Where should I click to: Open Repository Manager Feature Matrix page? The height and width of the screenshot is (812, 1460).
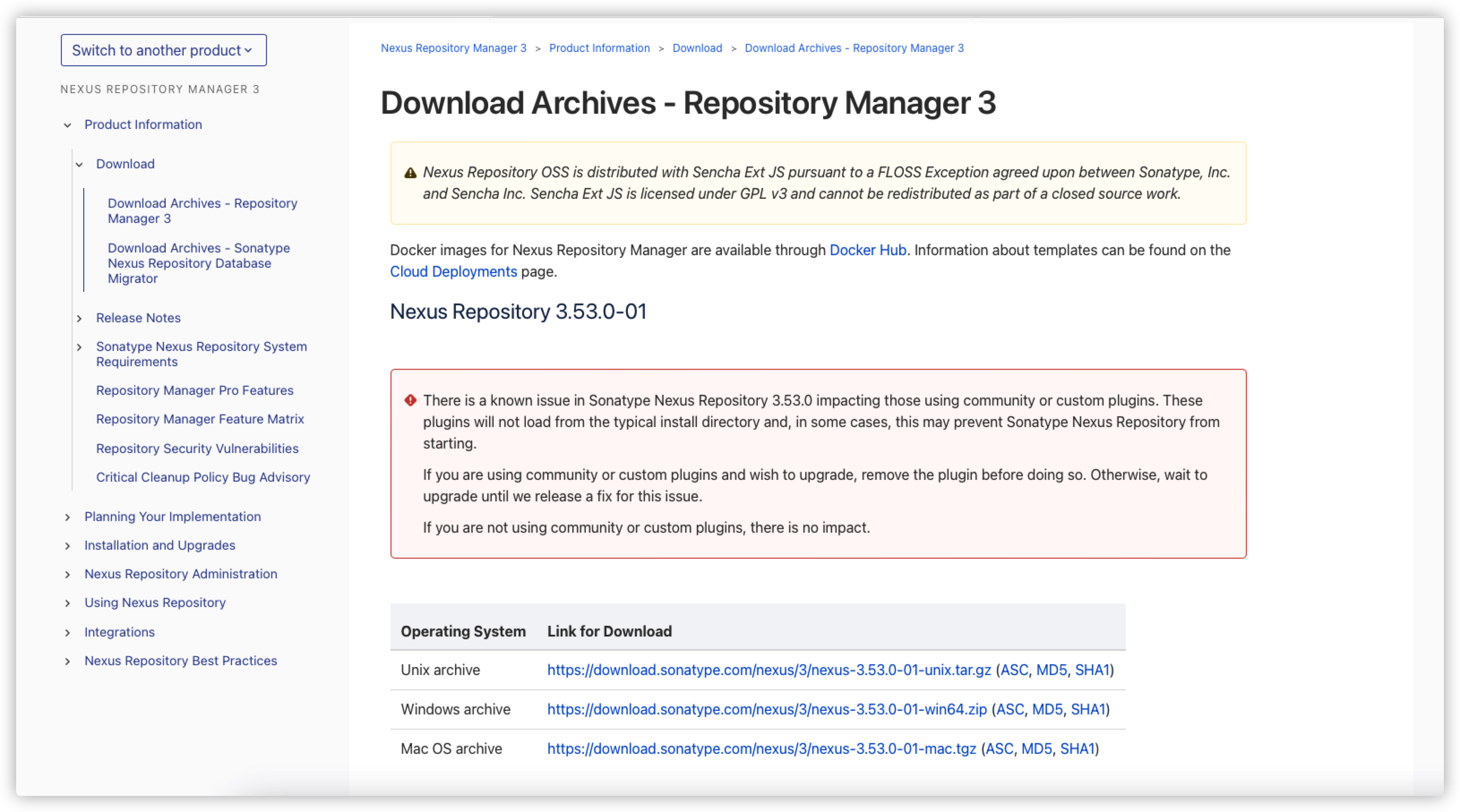coord(200,419)
